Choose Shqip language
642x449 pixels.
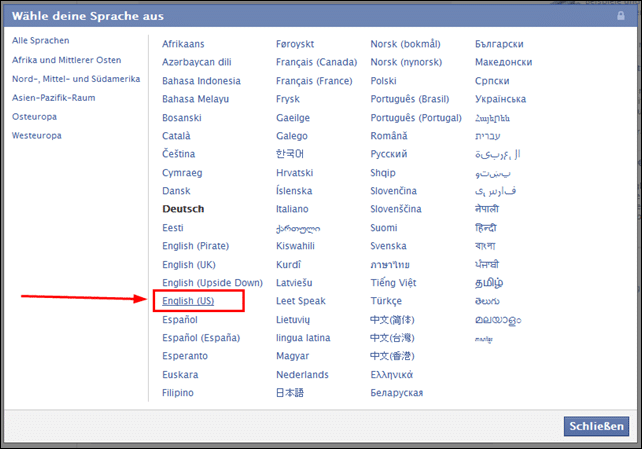click(383, 173)
